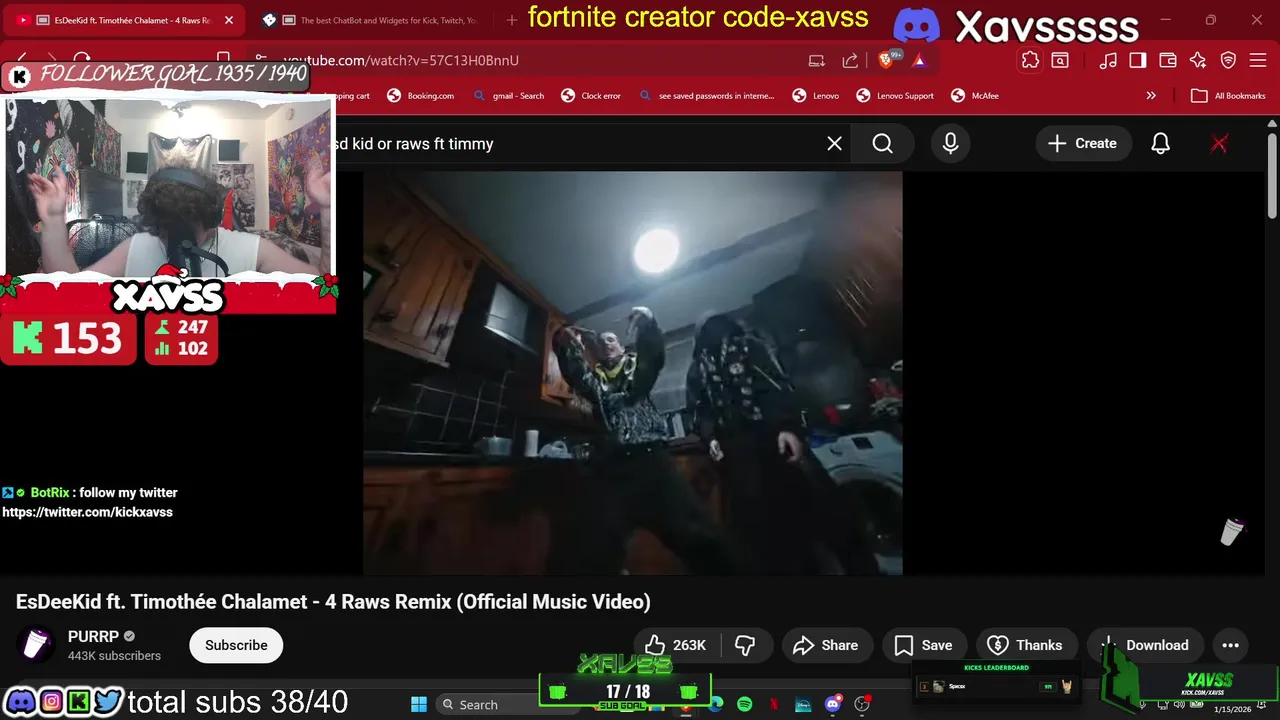Open the browser hamburger main menu
This screenshot has height=720, width=1280.
pos(1258,60)
